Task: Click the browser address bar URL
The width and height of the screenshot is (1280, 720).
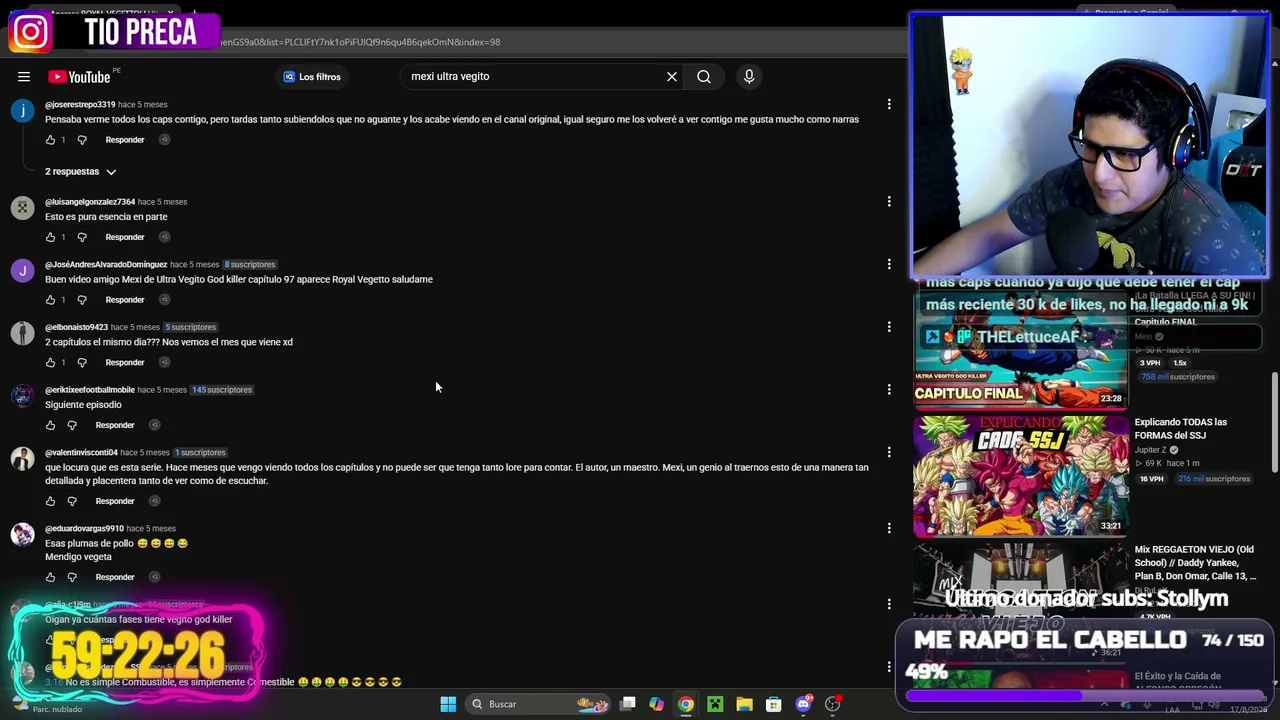Action: click(360, 42)
